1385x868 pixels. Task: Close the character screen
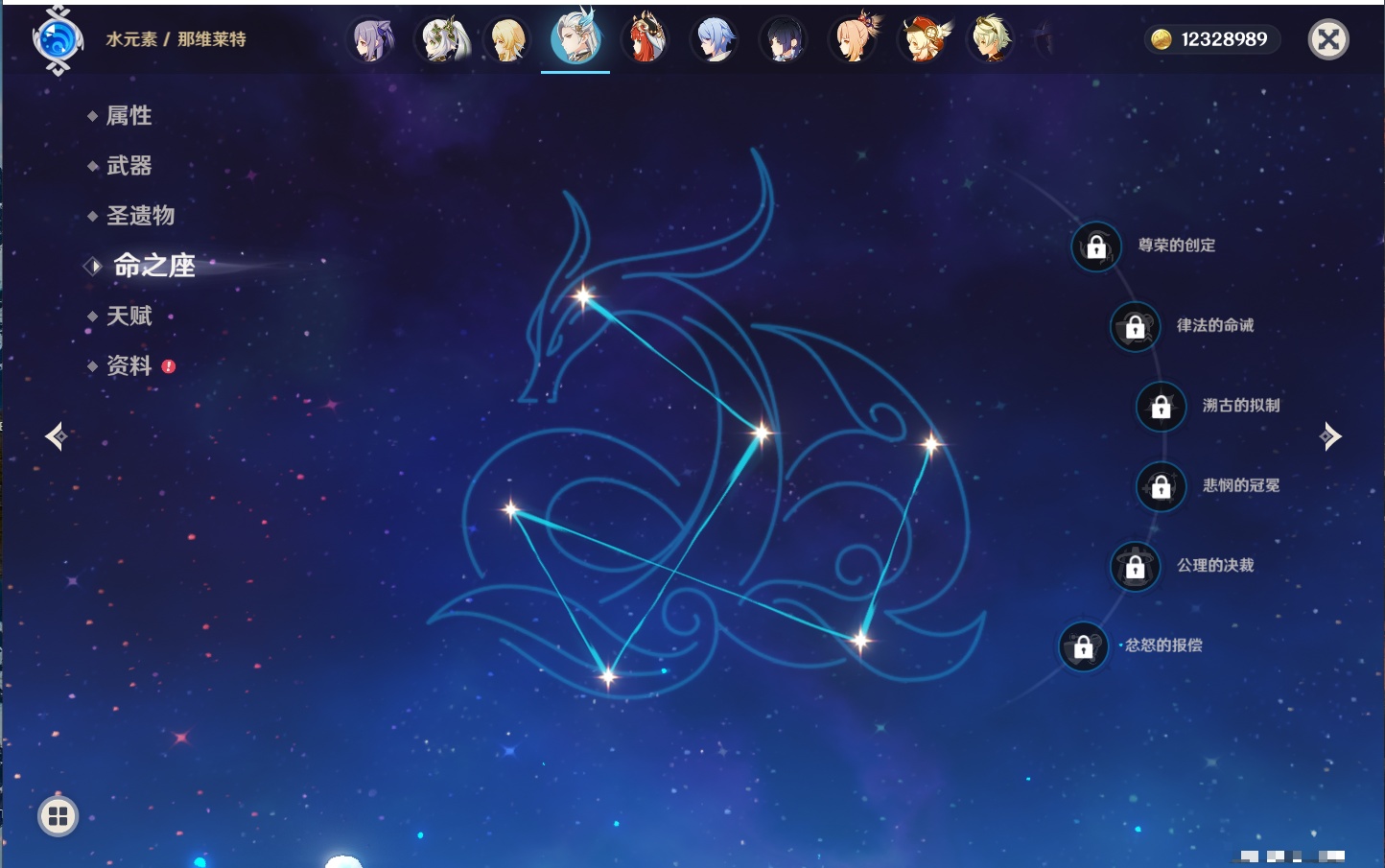click(1328, 39)
